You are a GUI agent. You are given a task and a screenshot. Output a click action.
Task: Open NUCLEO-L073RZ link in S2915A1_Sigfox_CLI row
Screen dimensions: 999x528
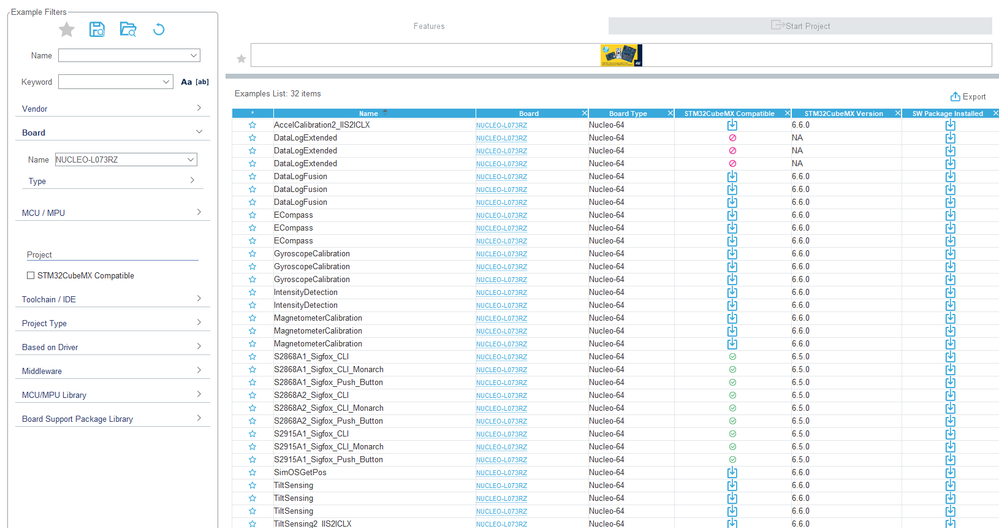(501, 434)
